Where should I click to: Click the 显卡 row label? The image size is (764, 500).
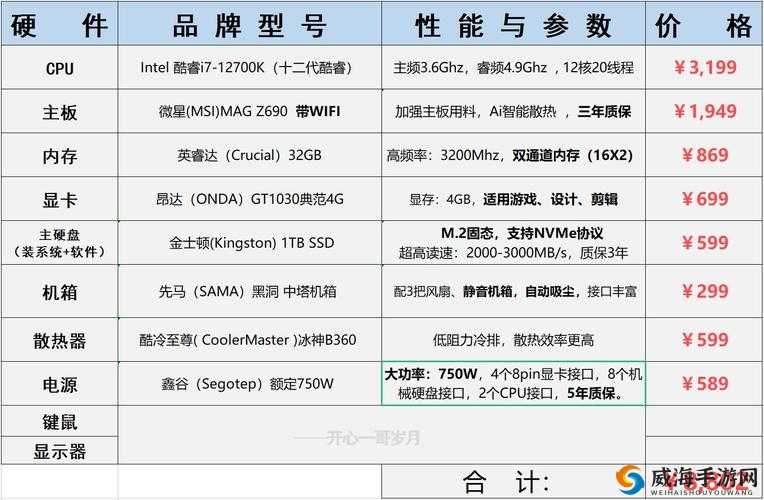pyautogui.click(x=59, y=199)
